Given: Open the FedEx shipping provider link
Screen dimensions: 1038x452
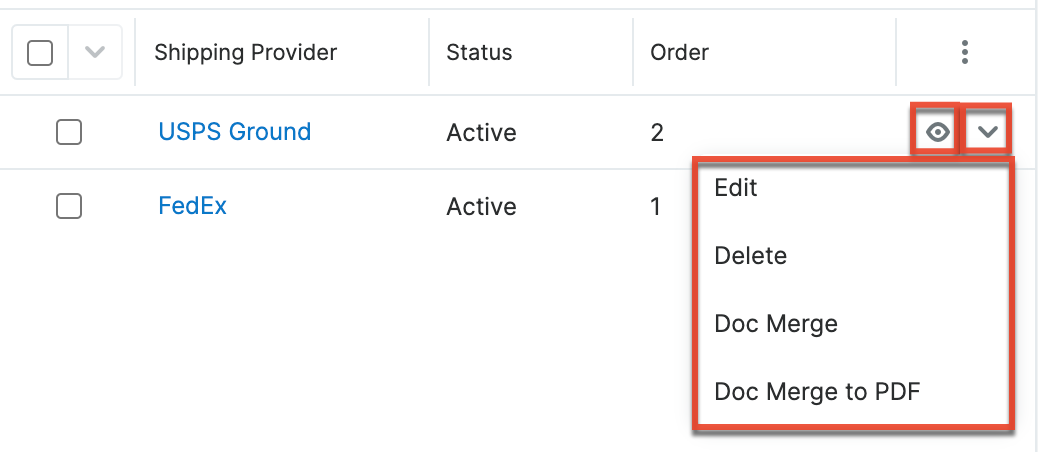Looking at the screenshot, I should [x=192, y=207].
